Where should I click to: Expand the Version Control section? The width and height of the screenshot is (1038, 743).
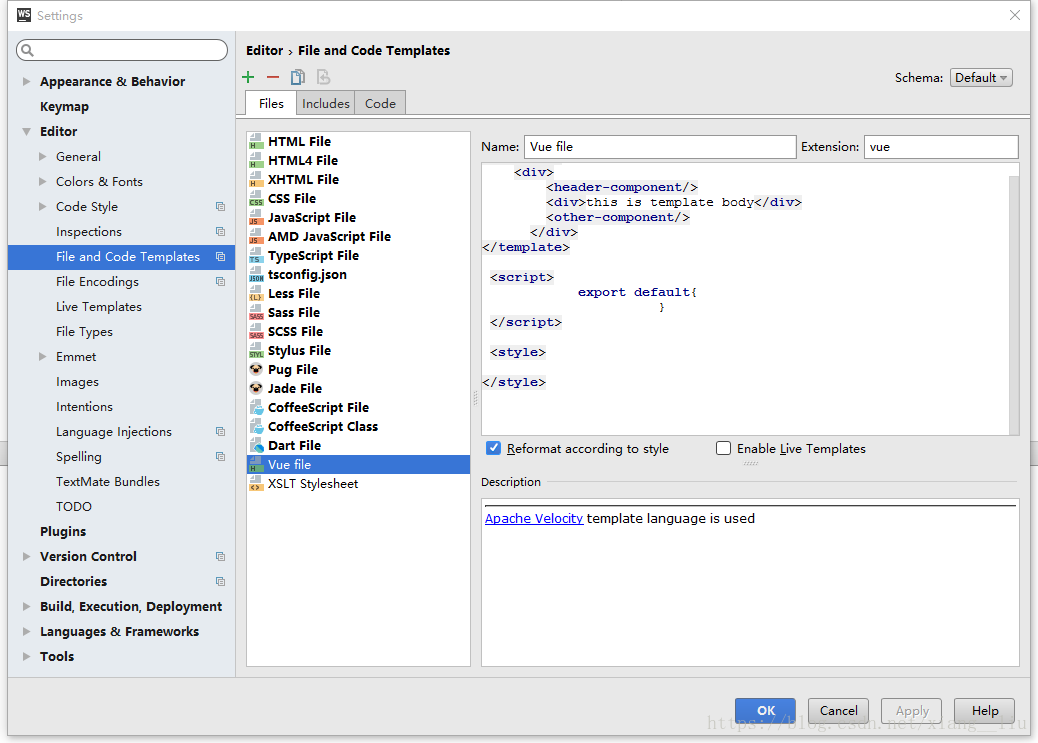(x=26, y=556)
